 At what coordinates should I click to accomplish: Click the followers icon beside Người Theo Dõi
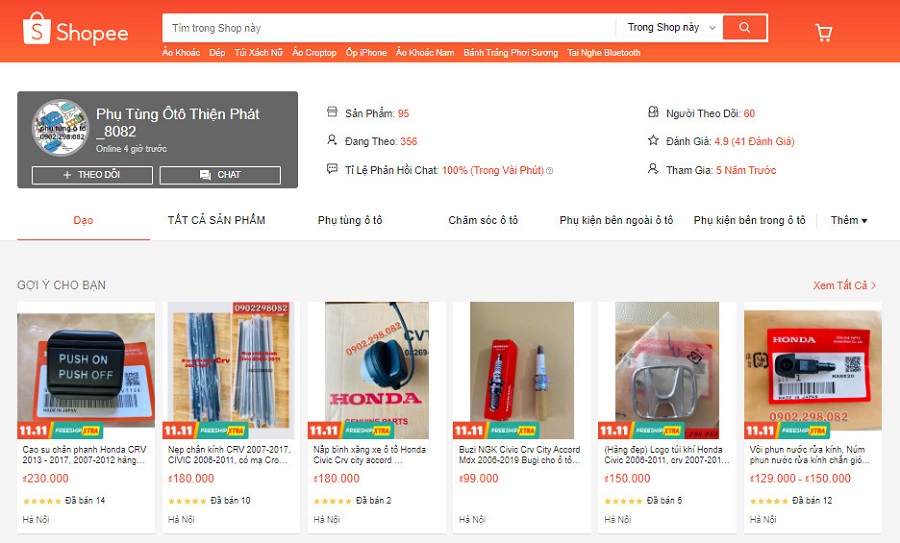click(x=653, y=112)
